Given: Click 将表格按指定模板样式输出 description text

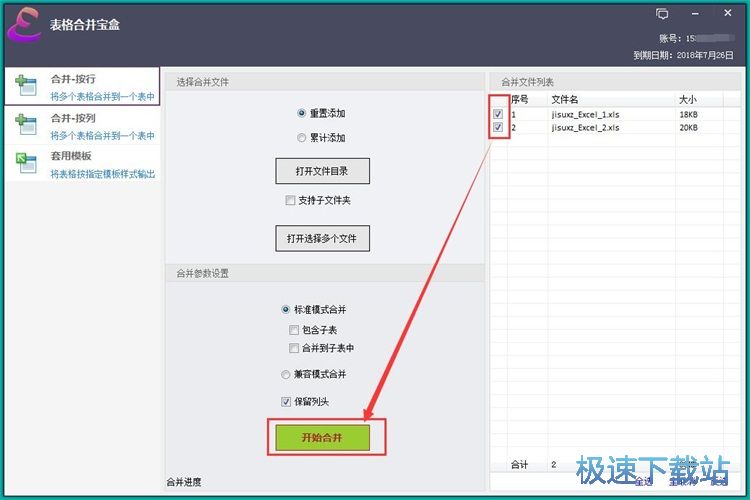Looking at the screenshot, I should click(103, 174).
